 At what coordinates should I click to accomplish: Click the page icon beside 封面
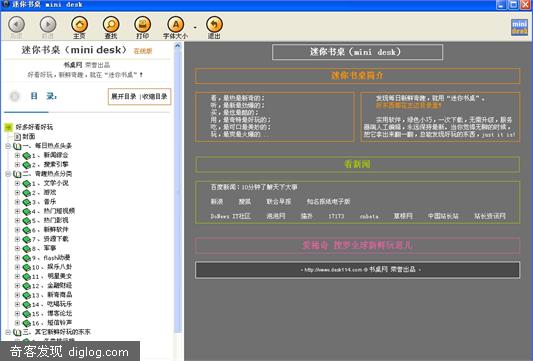(17, 137)
